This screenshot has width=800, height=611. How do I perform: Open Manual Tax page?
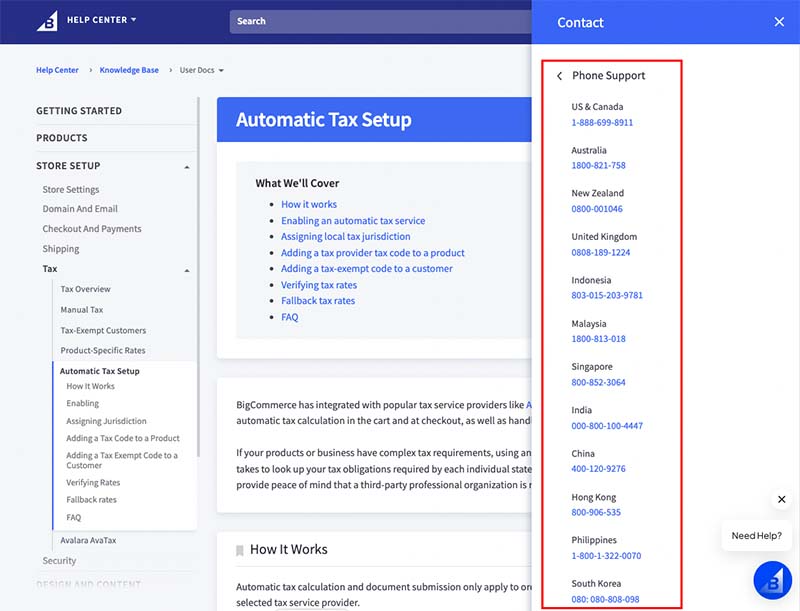pyautogui.click(x=82, y=310)
